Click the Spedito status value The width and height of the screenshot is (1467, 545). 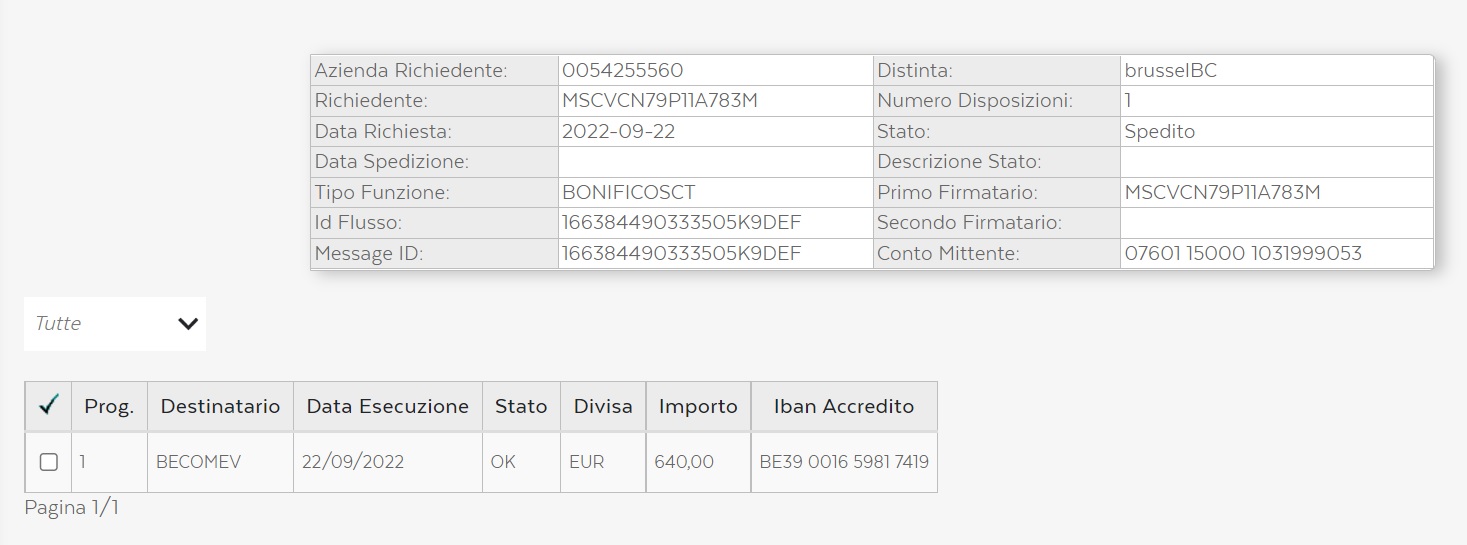click(1159, 132)
